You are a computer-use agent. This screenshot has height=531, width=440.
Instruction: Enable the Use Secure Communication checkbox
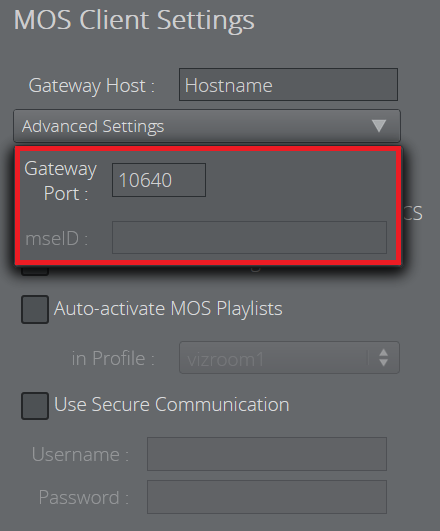(35, 406)
